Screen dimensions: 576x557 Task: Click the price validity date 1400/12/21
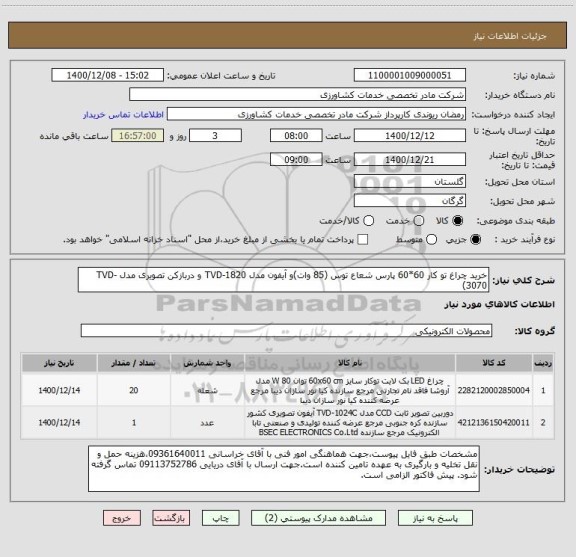410,160
